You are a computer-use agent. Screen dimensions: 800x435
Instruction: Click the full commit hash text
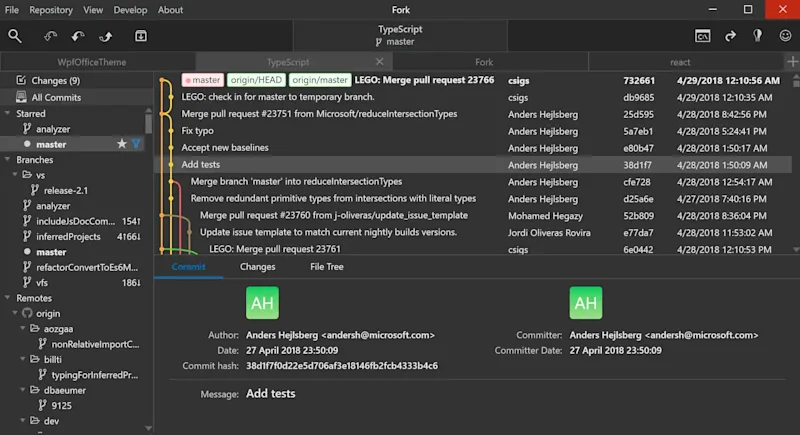(342, 366)
